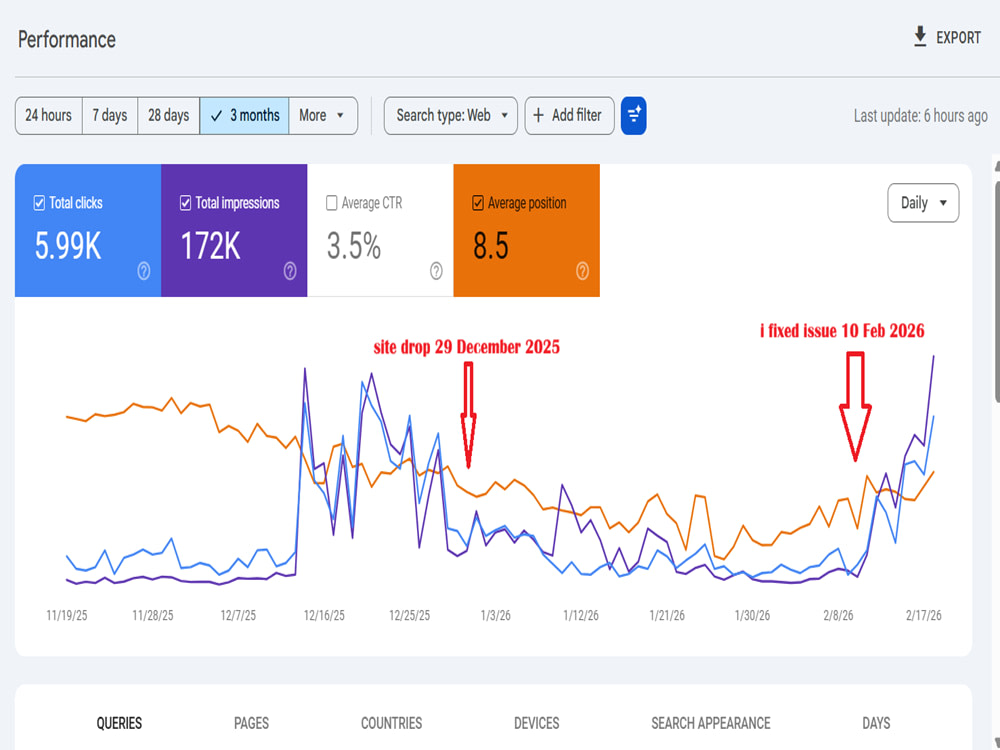The height and width of the screenshot is (750, 1000).
Task: Switch to the COUNTRIES tab
Action: click(x=392, y=723)
